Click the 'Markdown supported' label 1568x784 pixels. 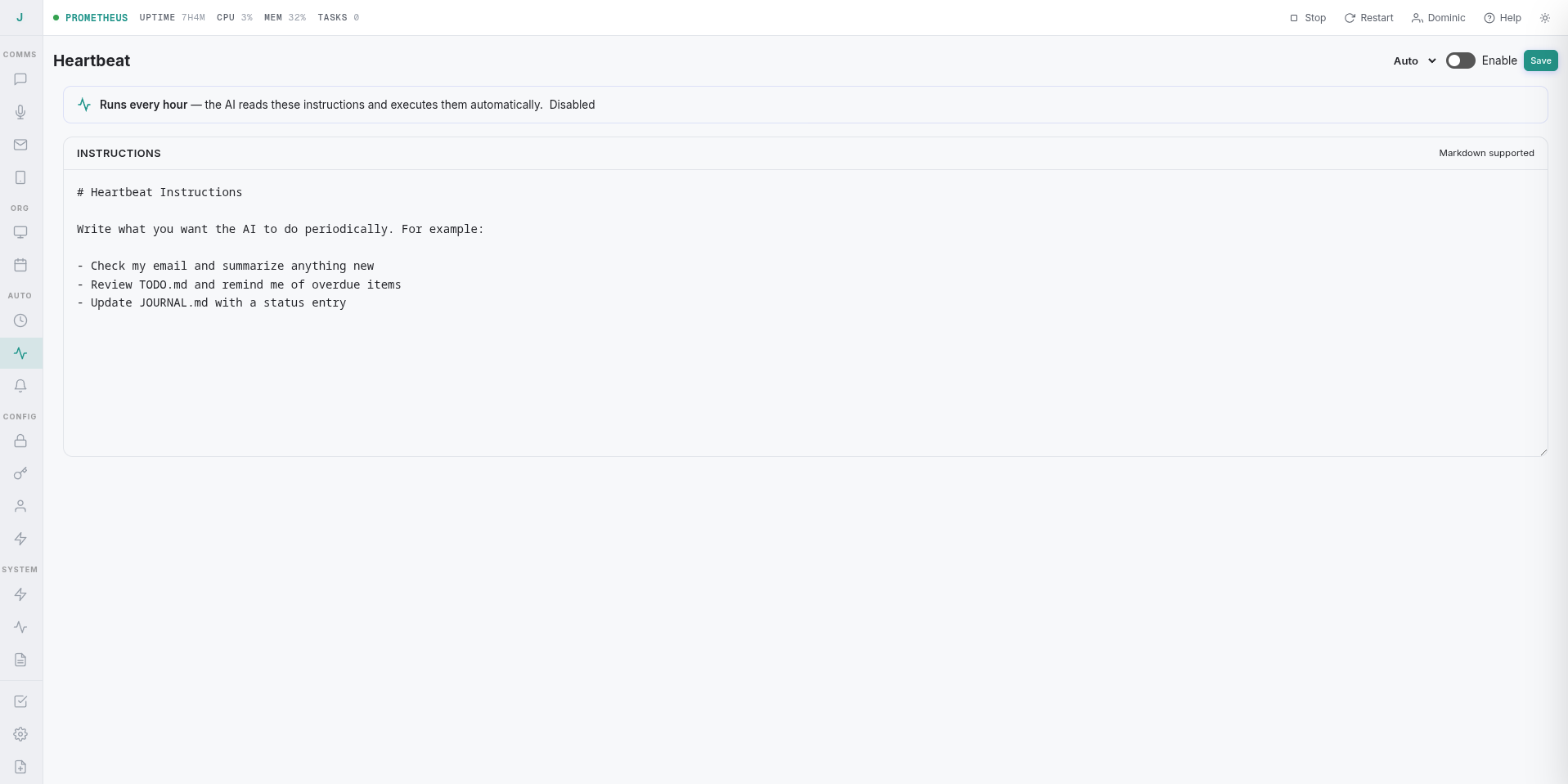point(1486,153)
